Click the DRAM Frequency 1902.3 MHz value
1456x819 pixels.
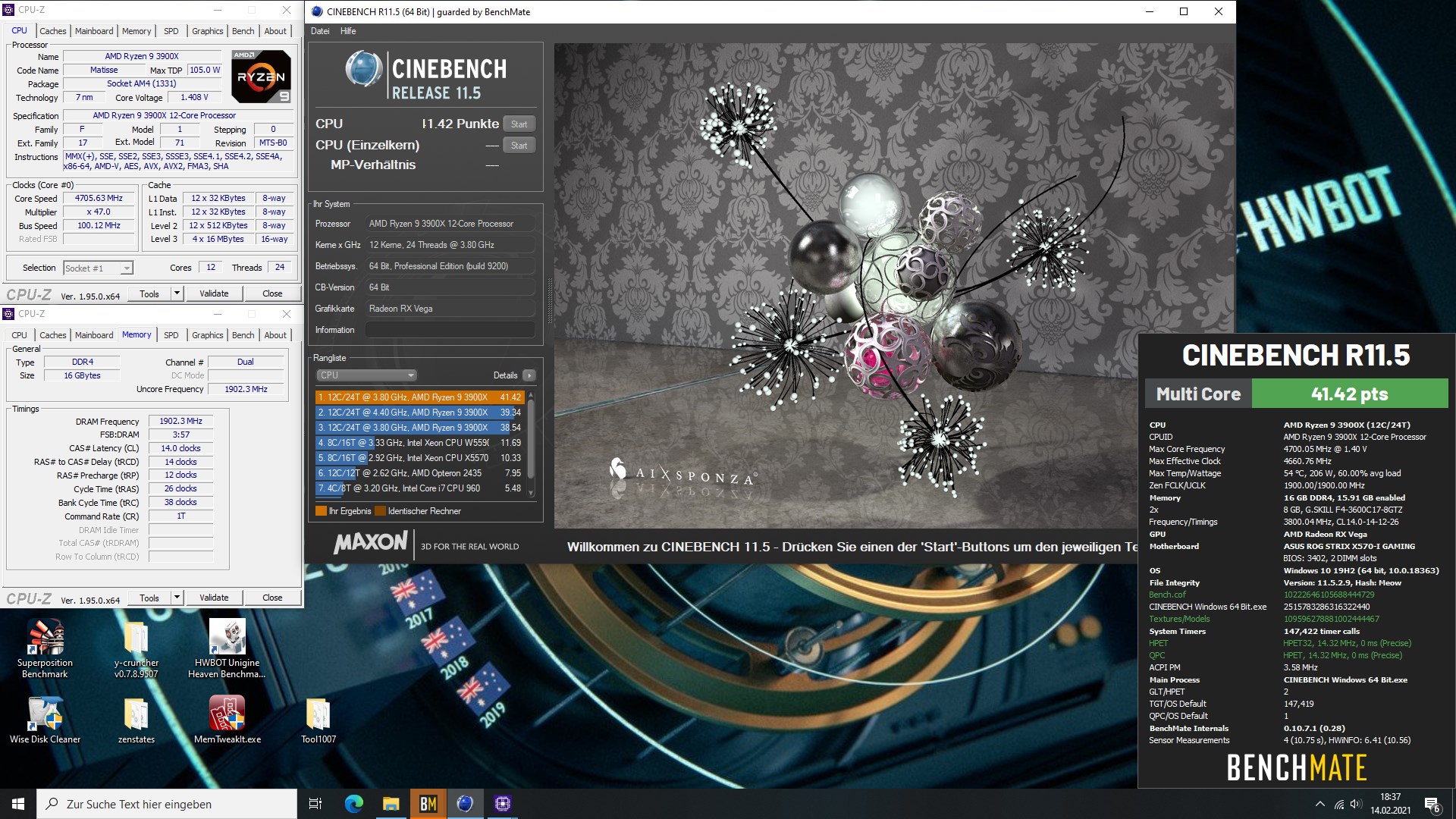click(181, 421)
